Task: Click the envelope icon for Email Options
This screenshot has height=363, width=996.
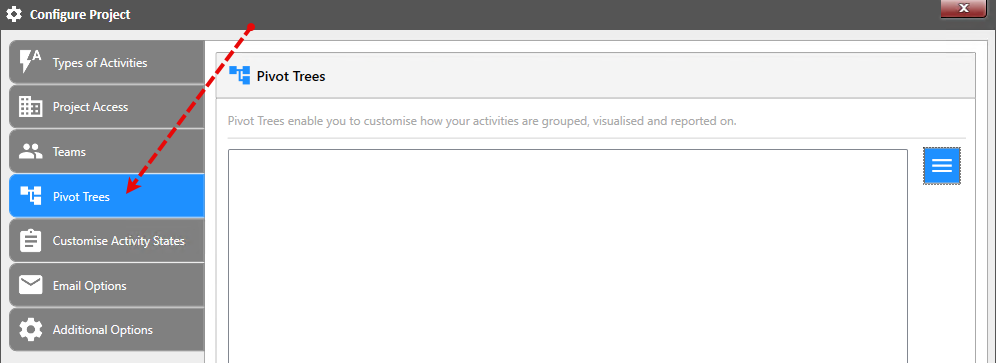Action: (x=30, y=285)
